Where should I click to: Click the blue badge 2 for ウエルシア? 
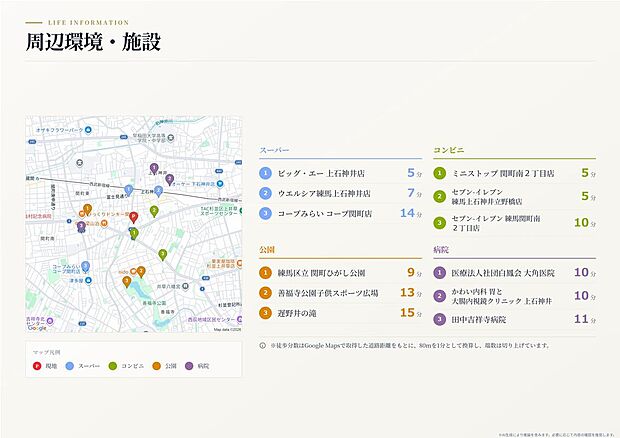point(265,193)
